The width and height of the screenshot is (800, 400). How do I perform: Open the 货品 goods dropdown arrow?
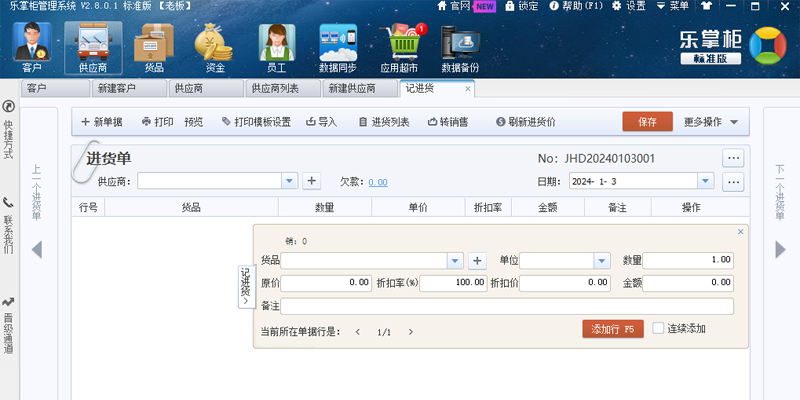tap(455, 261)
